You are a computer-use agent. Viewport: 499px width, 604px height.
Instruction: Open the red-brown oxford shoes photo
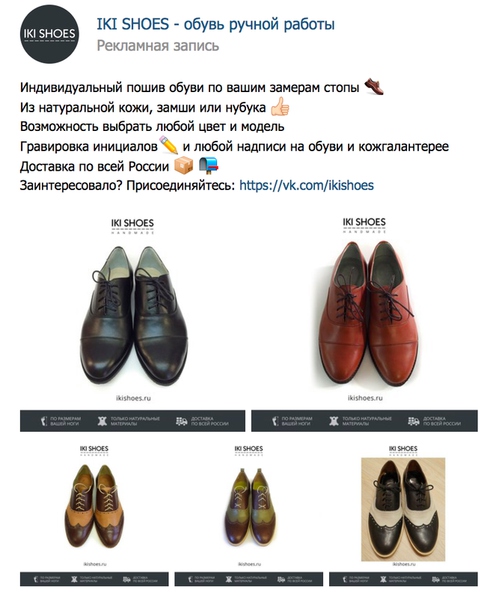[365, 324]
